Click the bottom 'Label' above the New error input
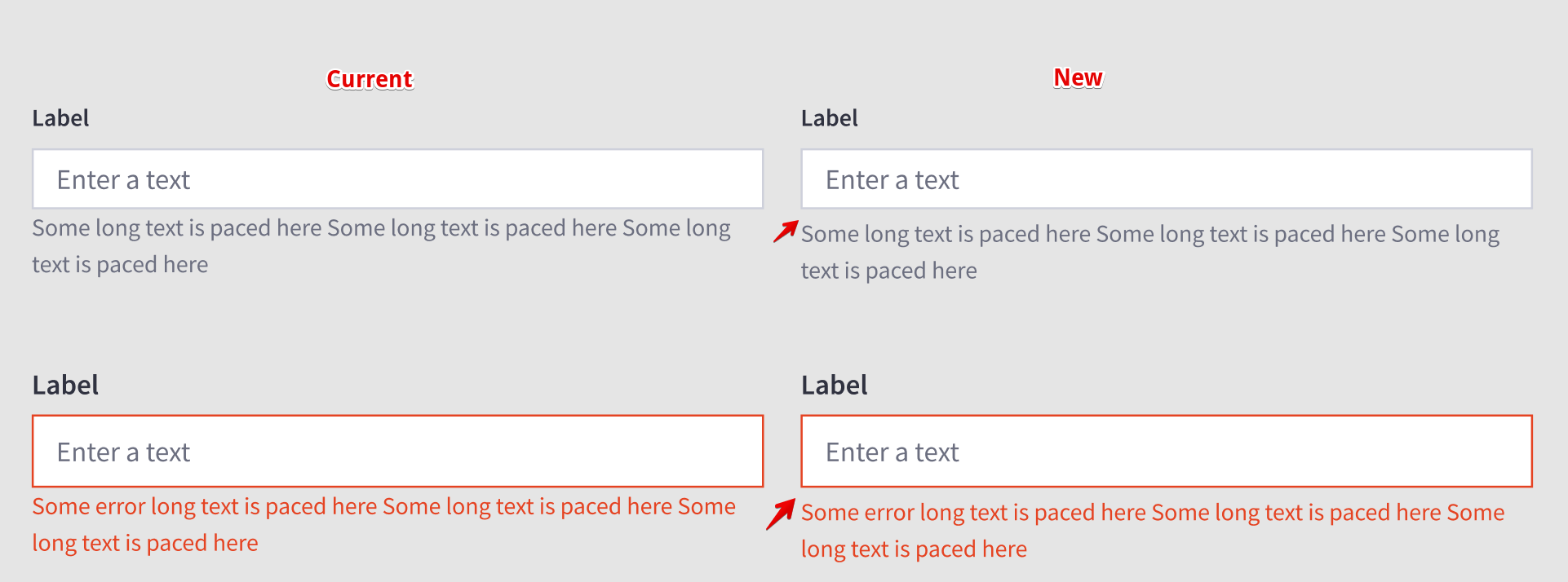The height and width of the screenshot is (582, 1568). (x=834, y=385)
